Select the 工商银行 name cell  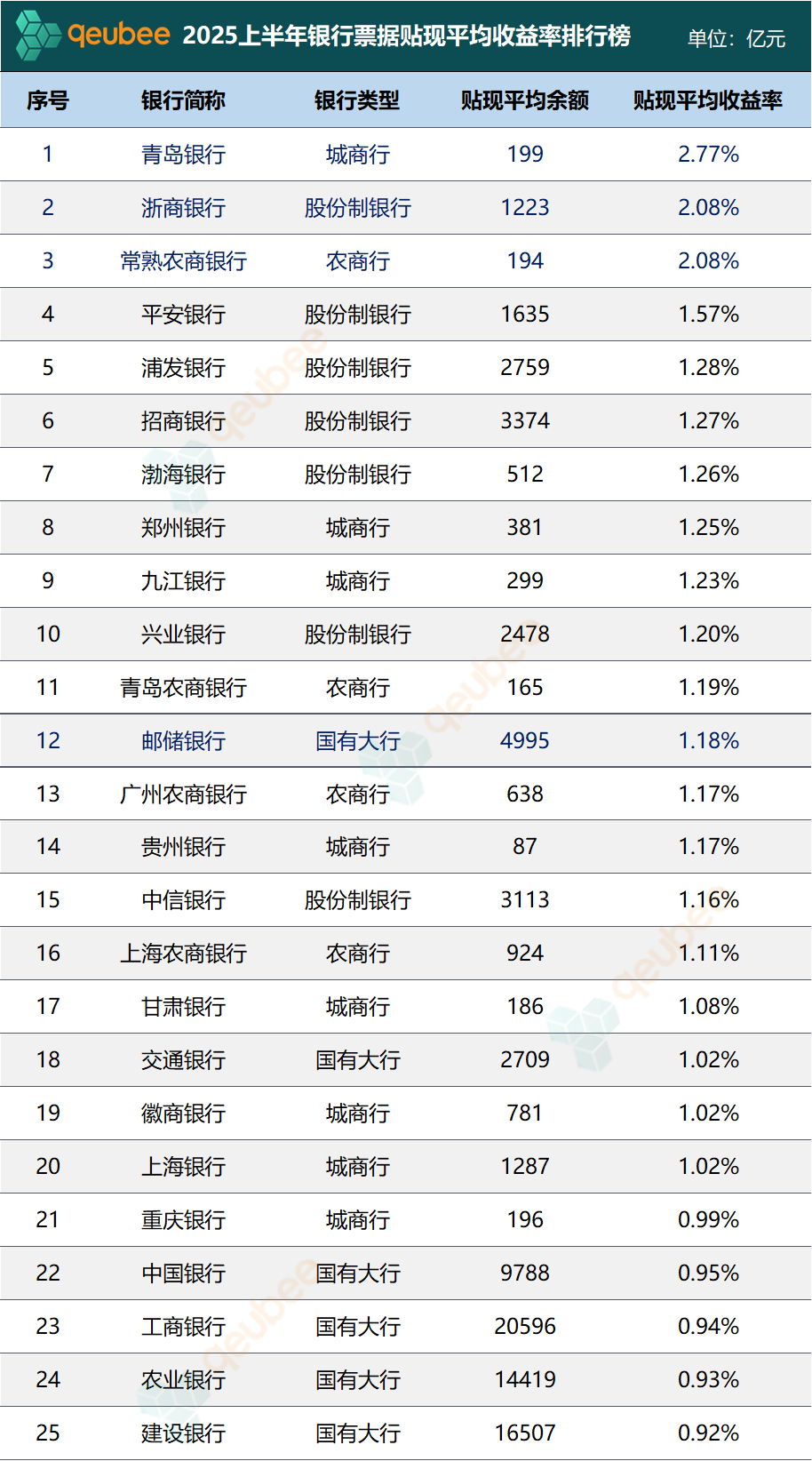point(183,1327)
